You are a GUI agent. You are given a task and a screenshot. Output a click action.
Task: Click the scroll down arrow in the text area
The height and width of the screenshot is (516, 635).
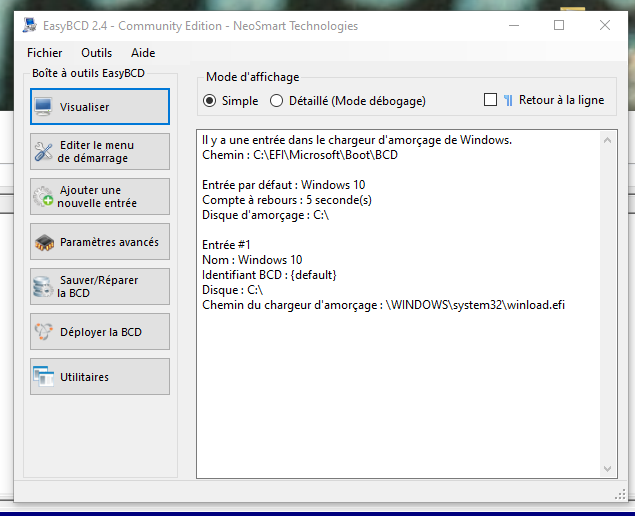607,469
